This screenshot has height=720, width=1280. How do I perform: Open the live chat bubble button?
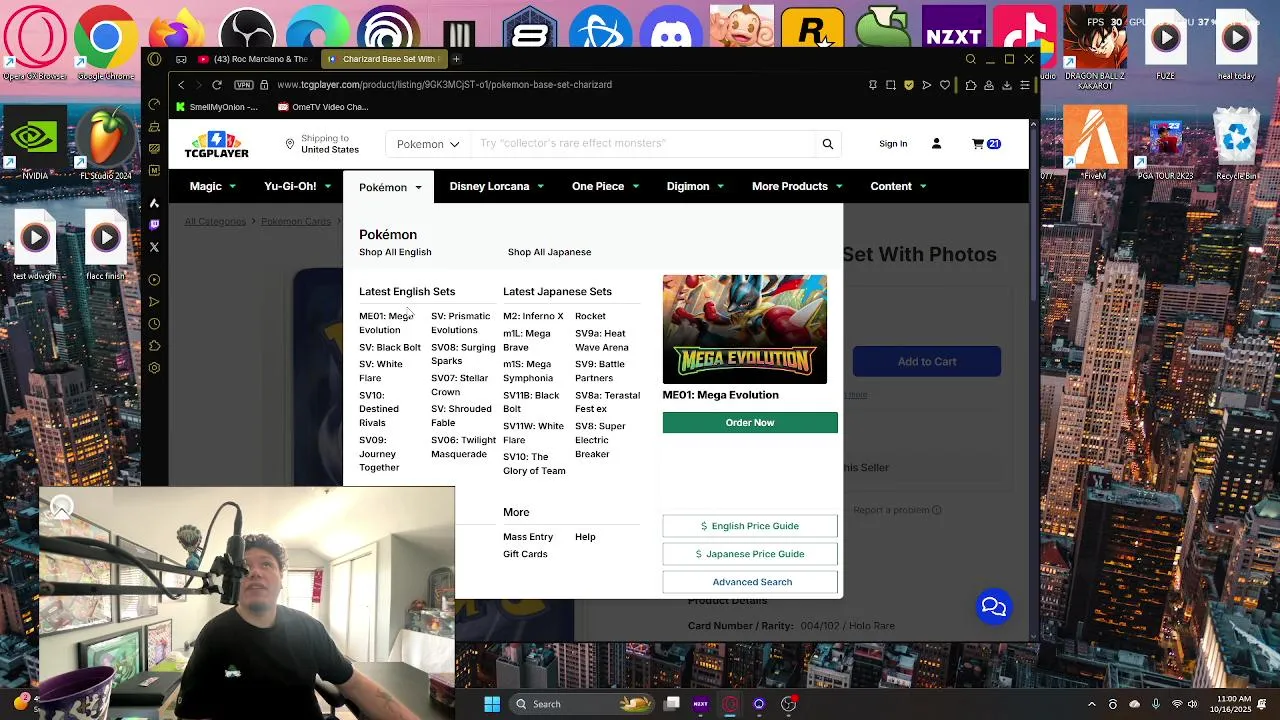pyautogui.click(x=993, y=607)
